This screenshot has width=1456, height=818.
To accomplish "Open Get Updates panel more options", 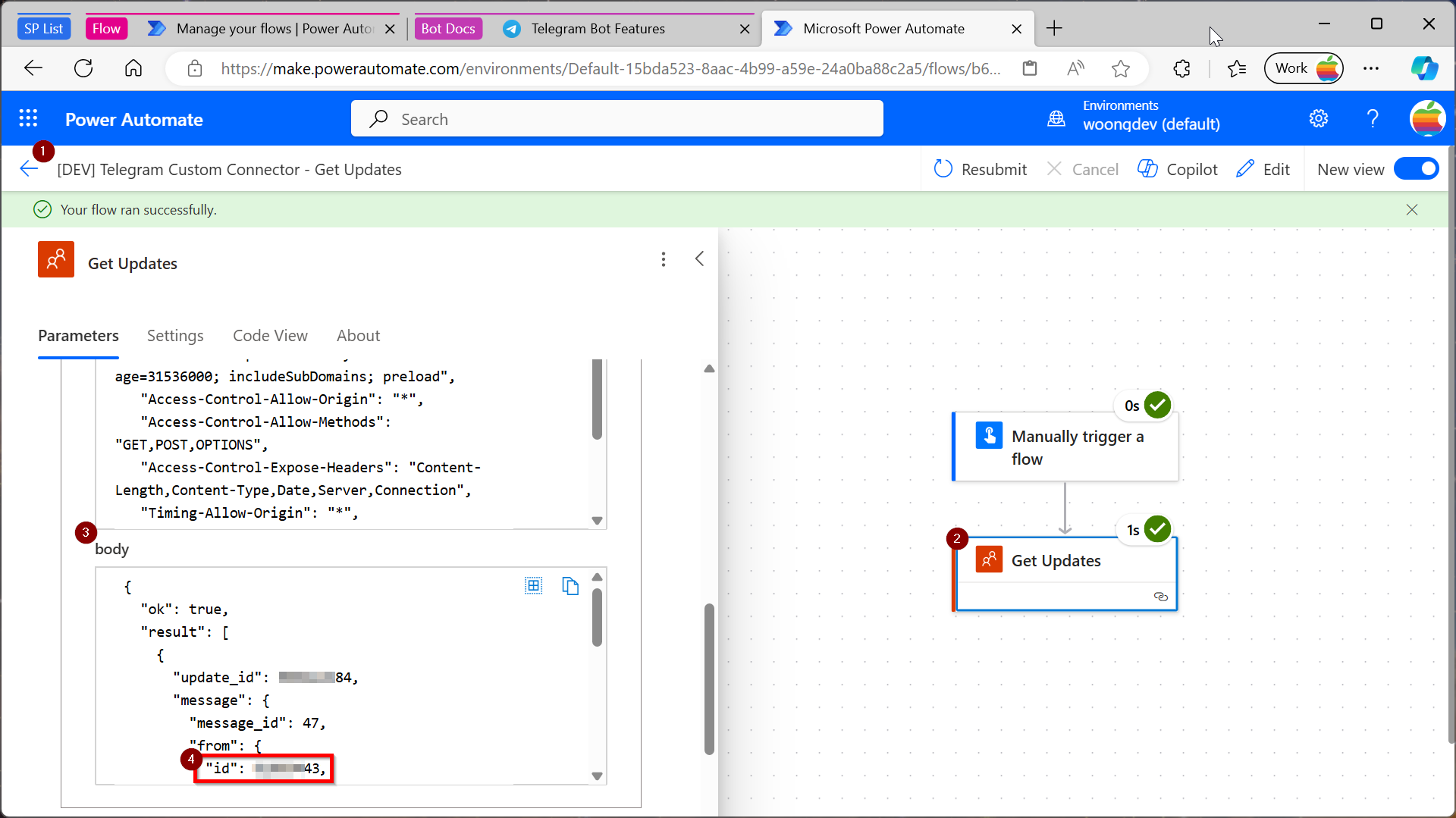I will (x=664, y=259).
